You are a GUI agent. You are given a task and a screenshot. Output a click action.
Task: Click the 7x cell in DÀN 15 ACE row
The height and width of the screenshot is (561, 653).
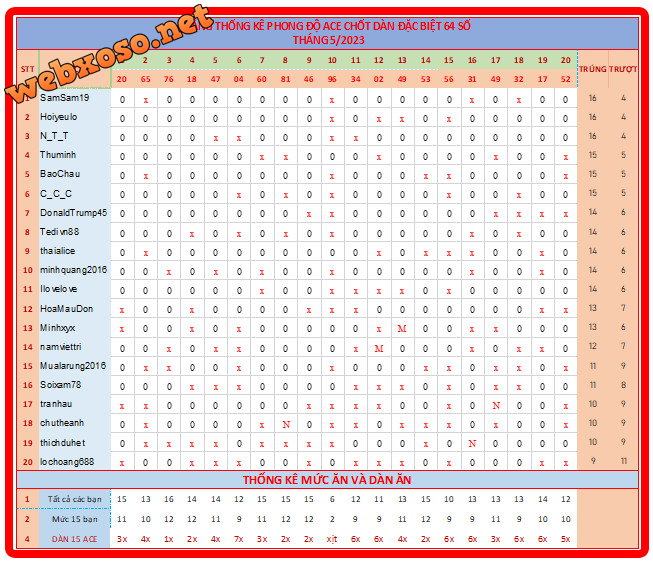click(239, 539)
